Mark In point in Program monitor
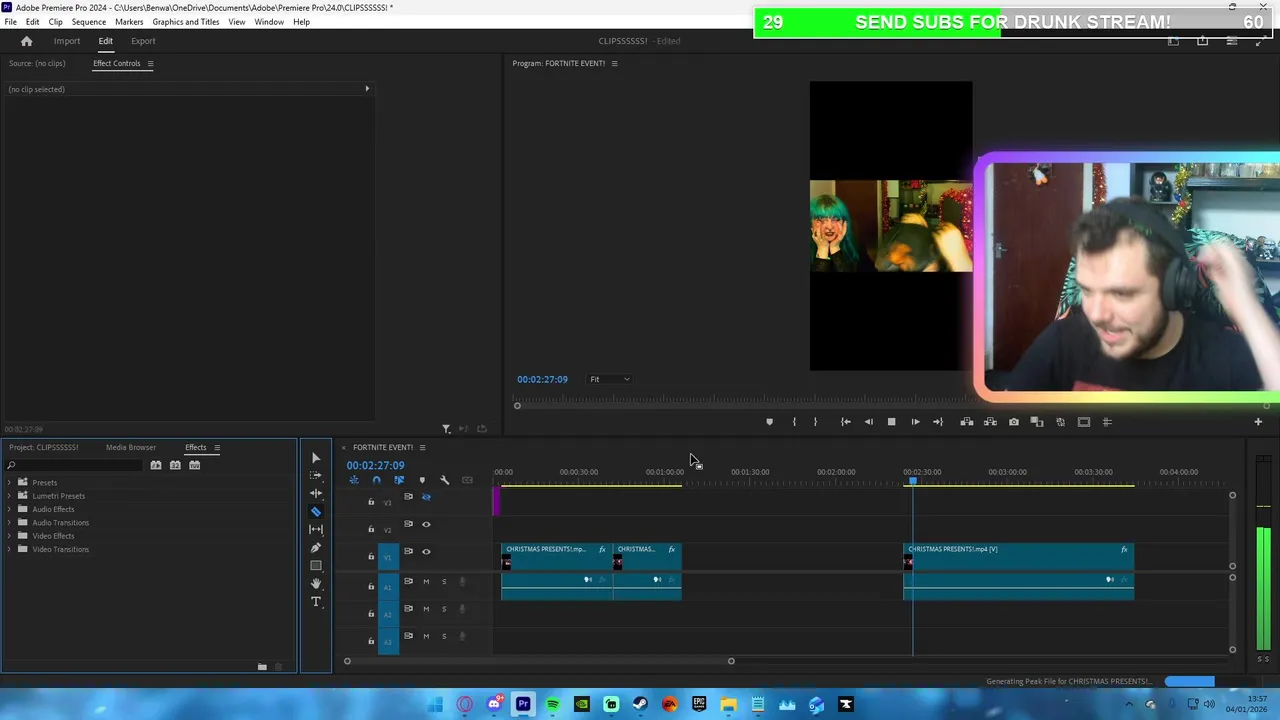The image size is (1280, 720). [x=794, y=422]
